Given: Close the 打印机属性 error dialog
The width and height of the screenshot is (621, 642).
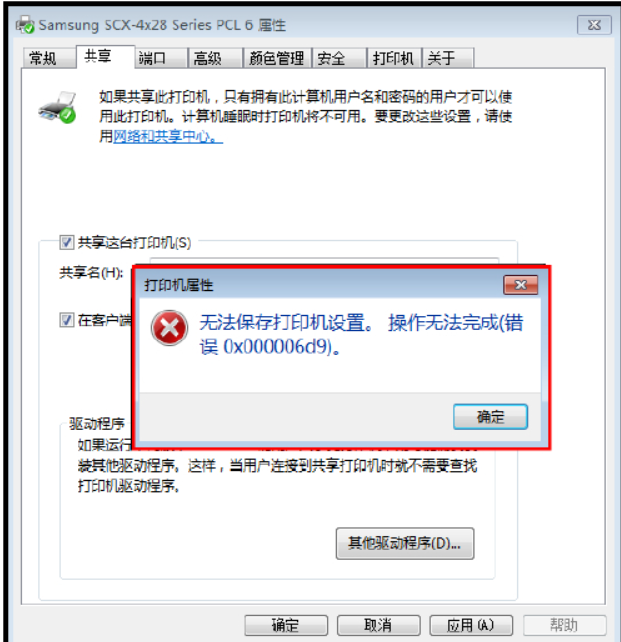Looking at the screenshot, I should (520, 285).
